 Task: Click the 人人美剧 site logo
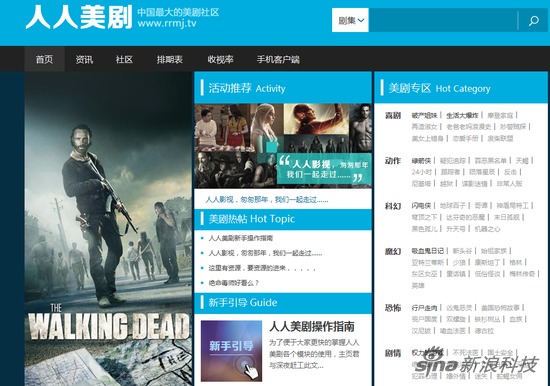(79, 17)
